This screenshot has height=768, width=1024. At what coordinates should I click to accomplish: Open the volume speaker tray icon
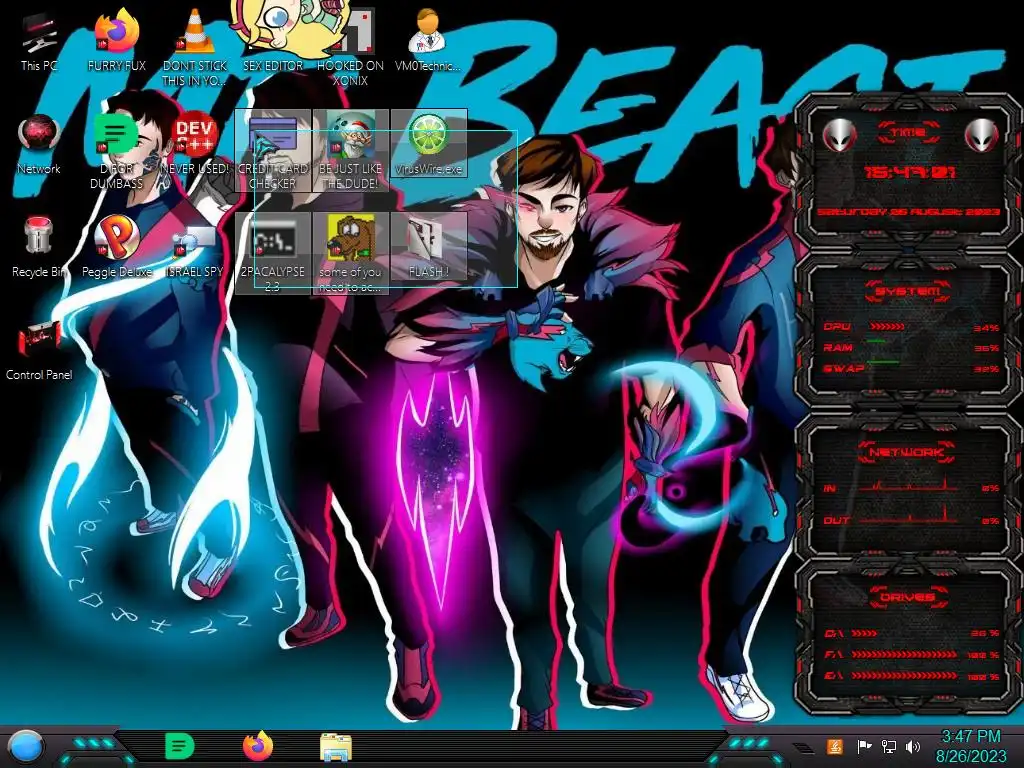click(x=913, y=746)
